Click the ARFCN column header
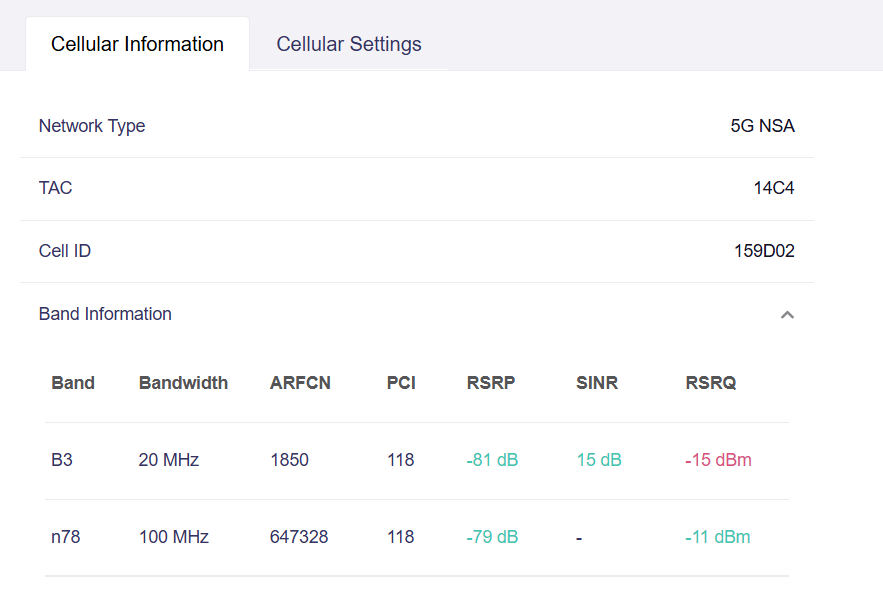The width and height of the screenshot is (883, 594). (x=300, y=383)
